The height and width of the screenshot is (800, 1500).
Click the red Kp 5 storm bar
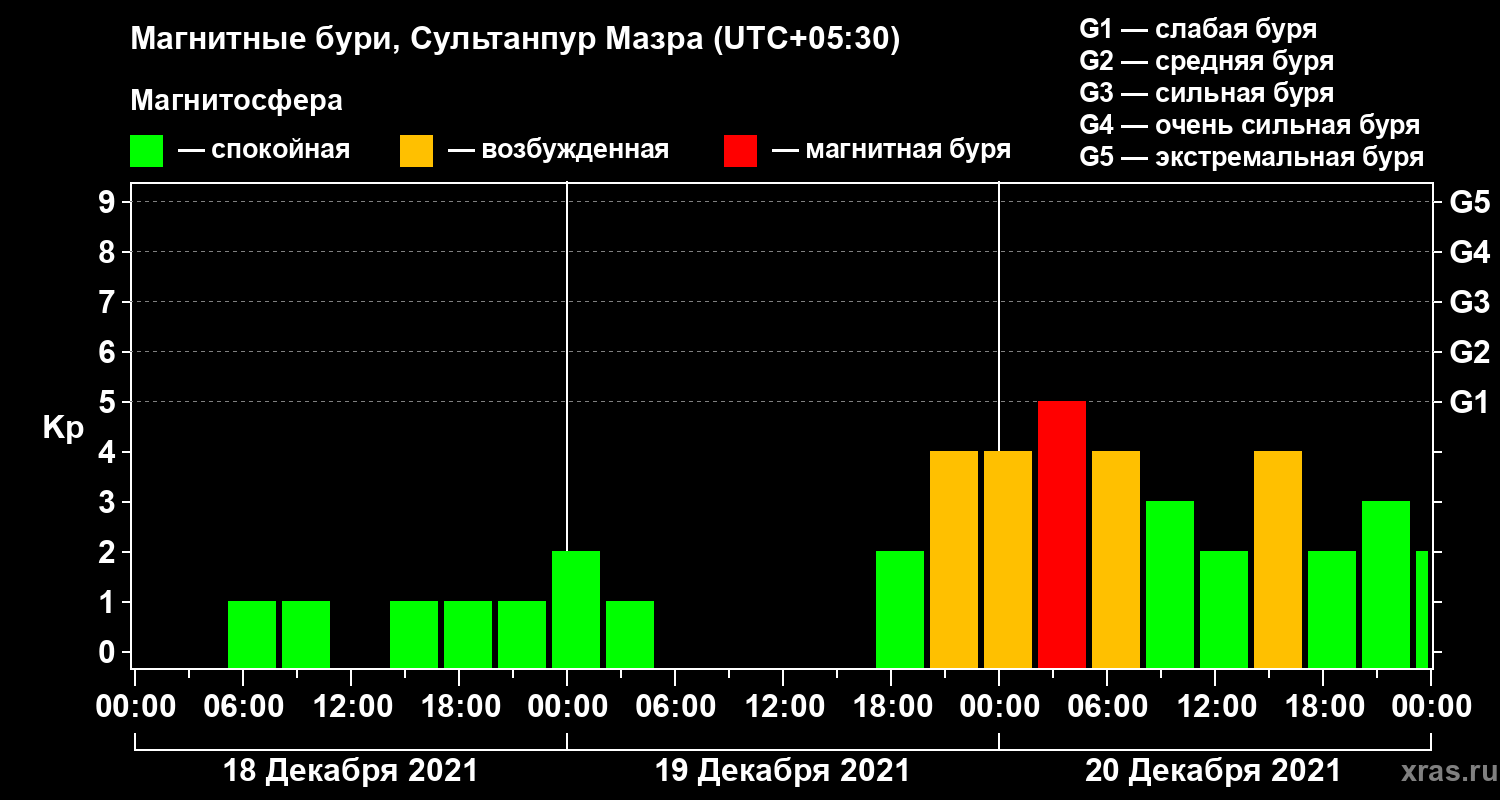point(1062,534)
